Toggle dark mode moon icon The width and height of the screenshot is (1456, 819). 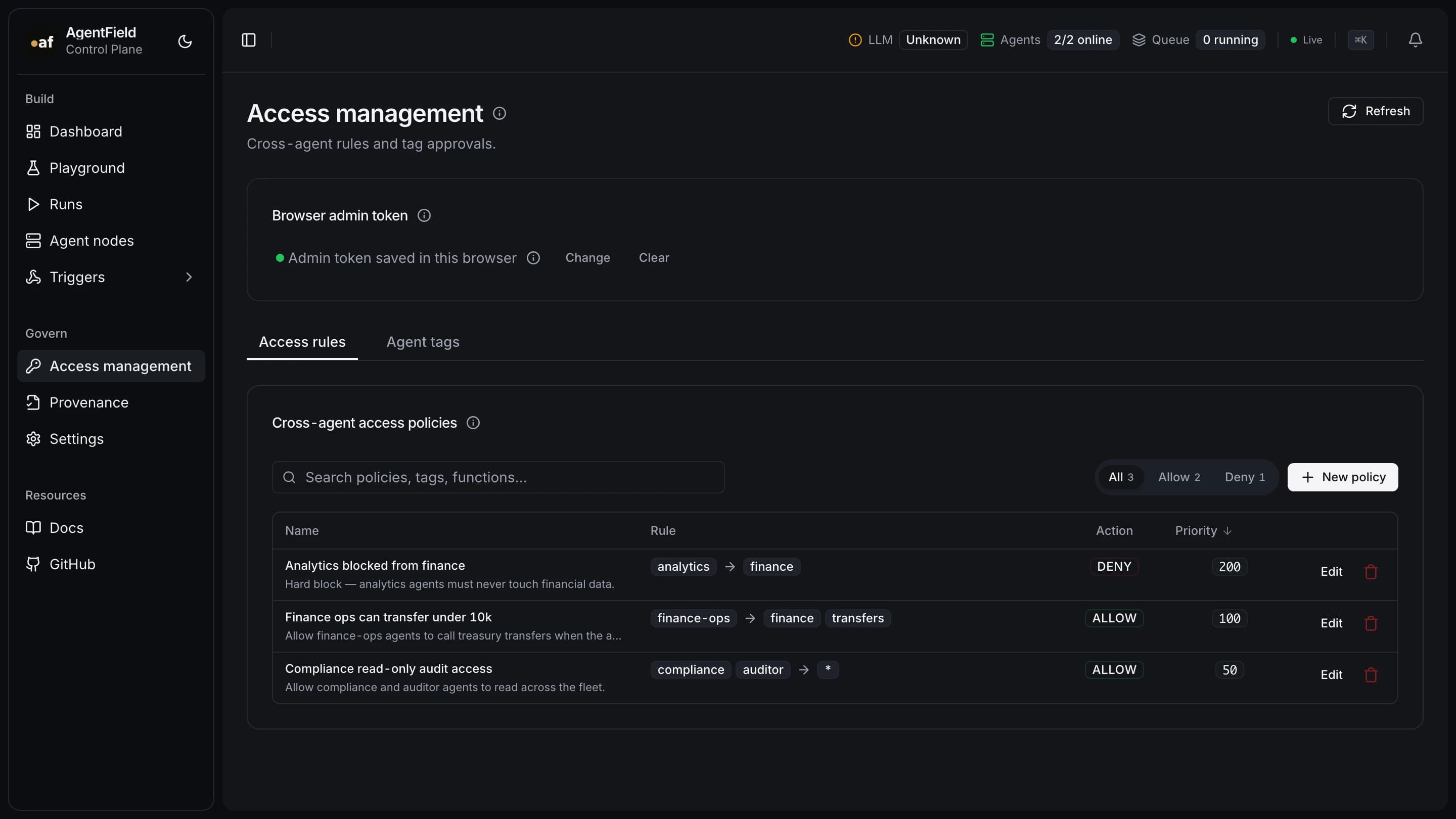pyautogui.click(x=185, y=41)
